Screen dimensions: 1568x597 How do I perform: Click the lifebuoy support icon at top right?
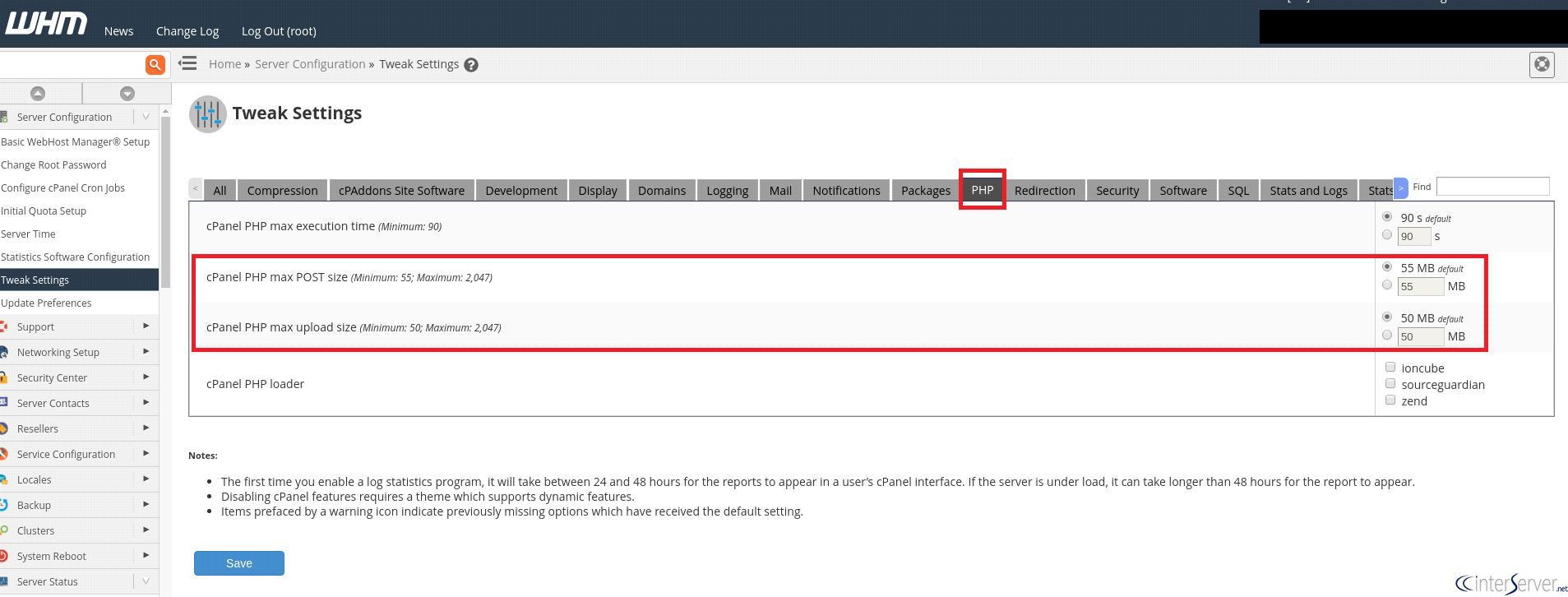point(1542,64)
